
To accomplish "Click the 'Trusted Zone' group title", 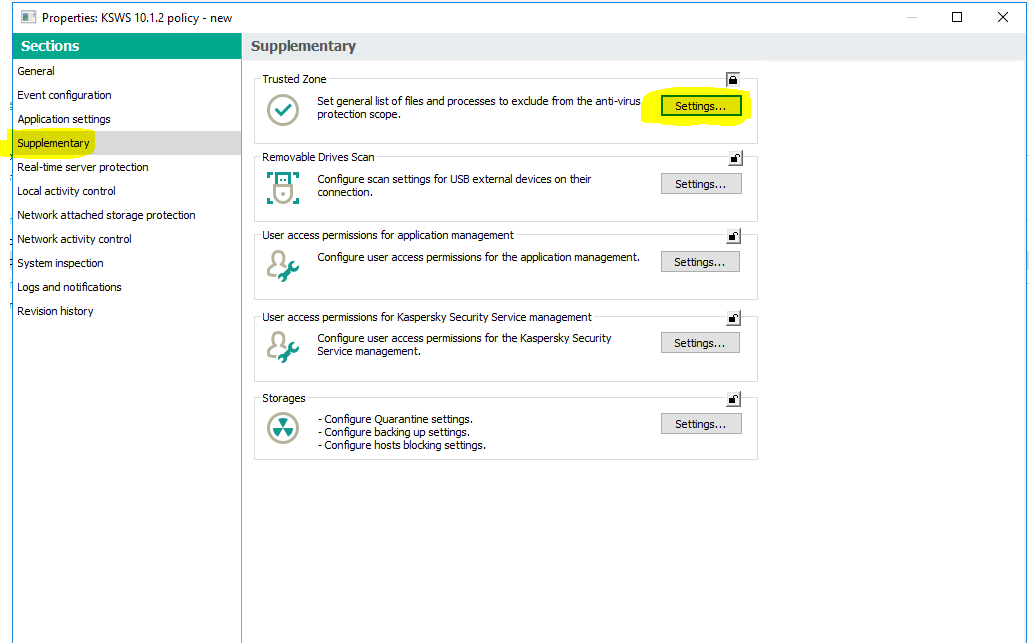I will [x=294, y=79].
